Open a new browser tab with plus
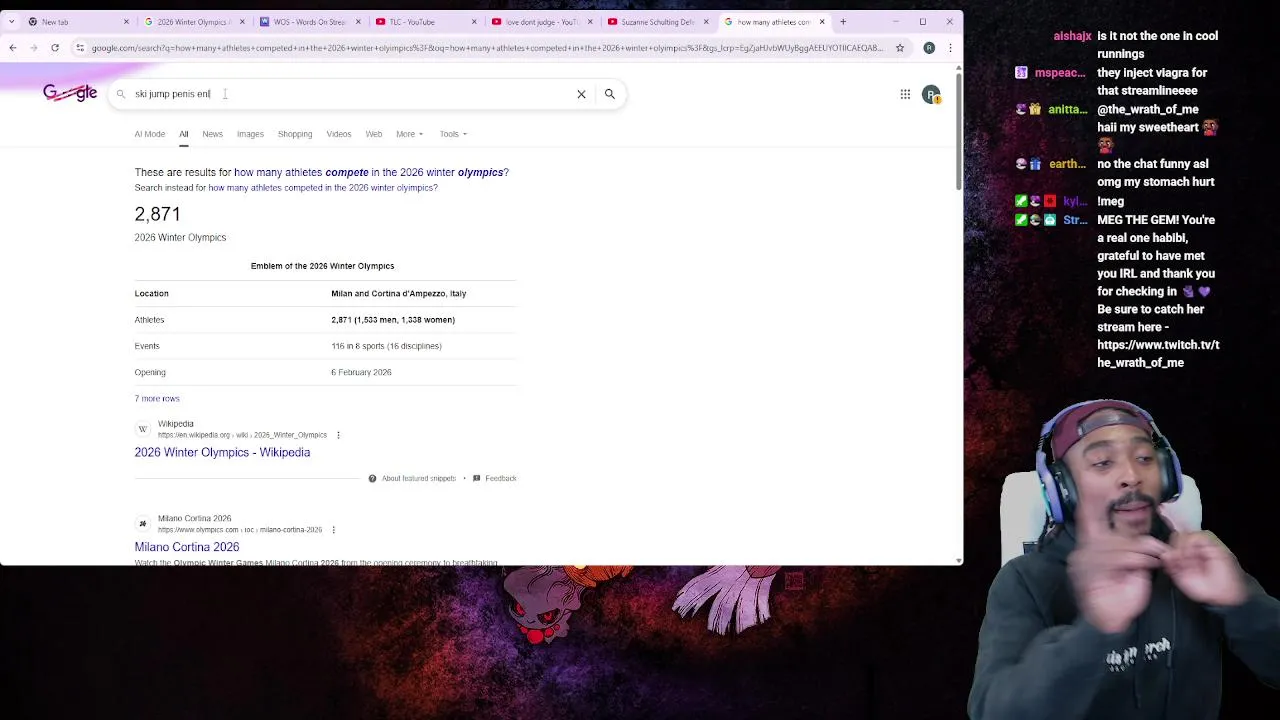Screen dimensions: 1280x720 pos(843,22)
